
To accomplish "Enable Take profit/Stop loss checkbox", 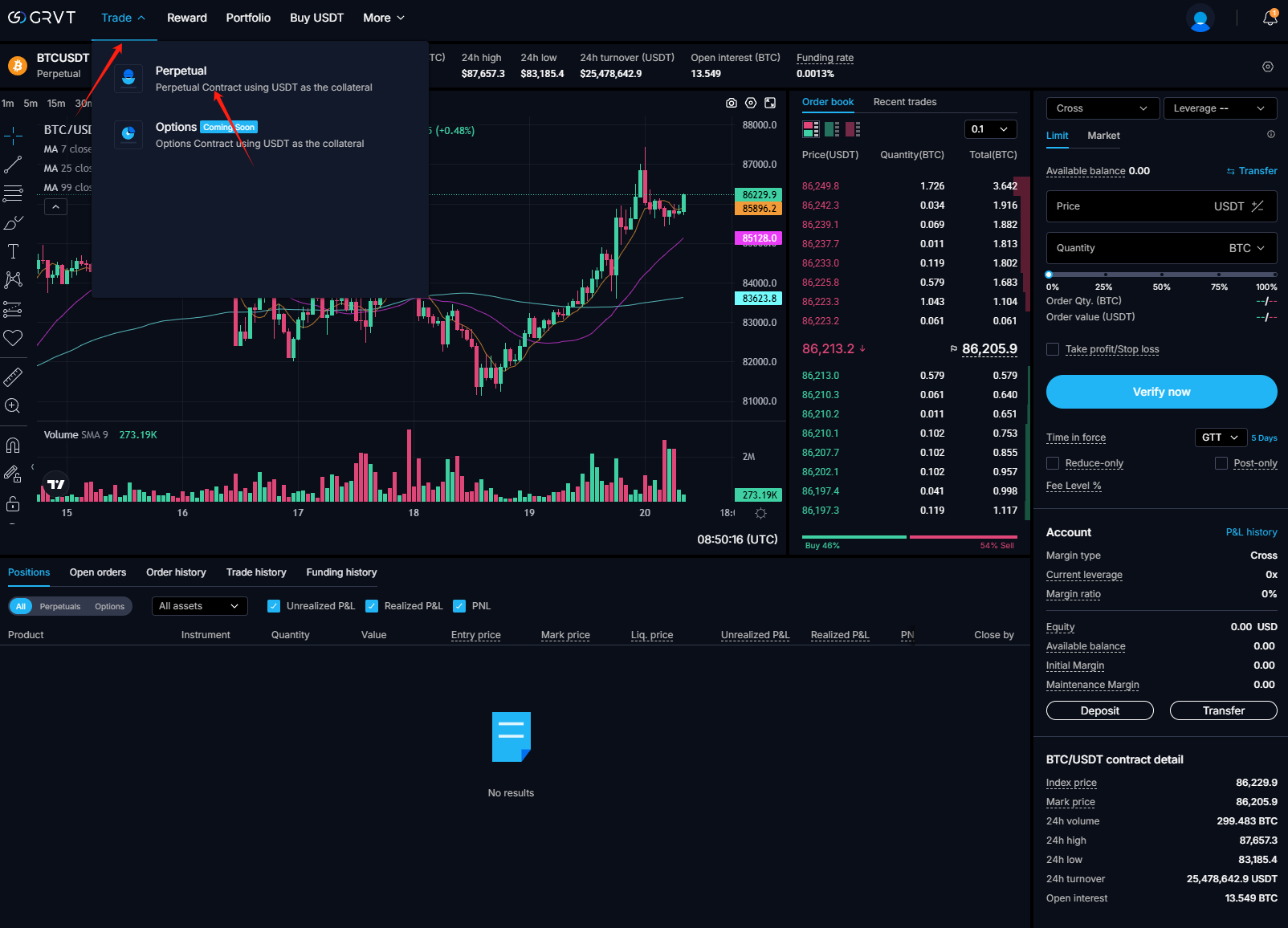I will point(1053,349).
